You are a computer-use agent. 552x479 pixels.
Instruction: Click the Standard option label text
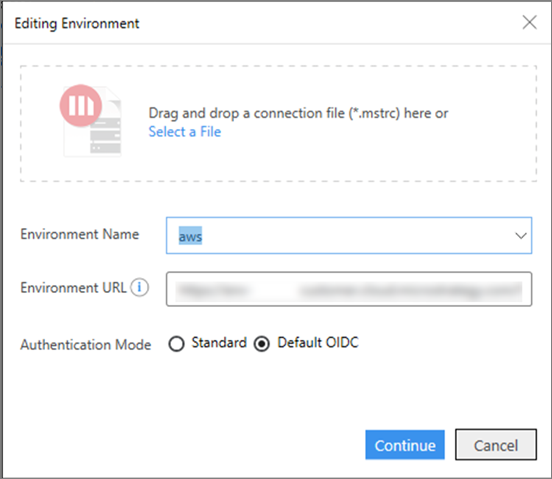219,342
